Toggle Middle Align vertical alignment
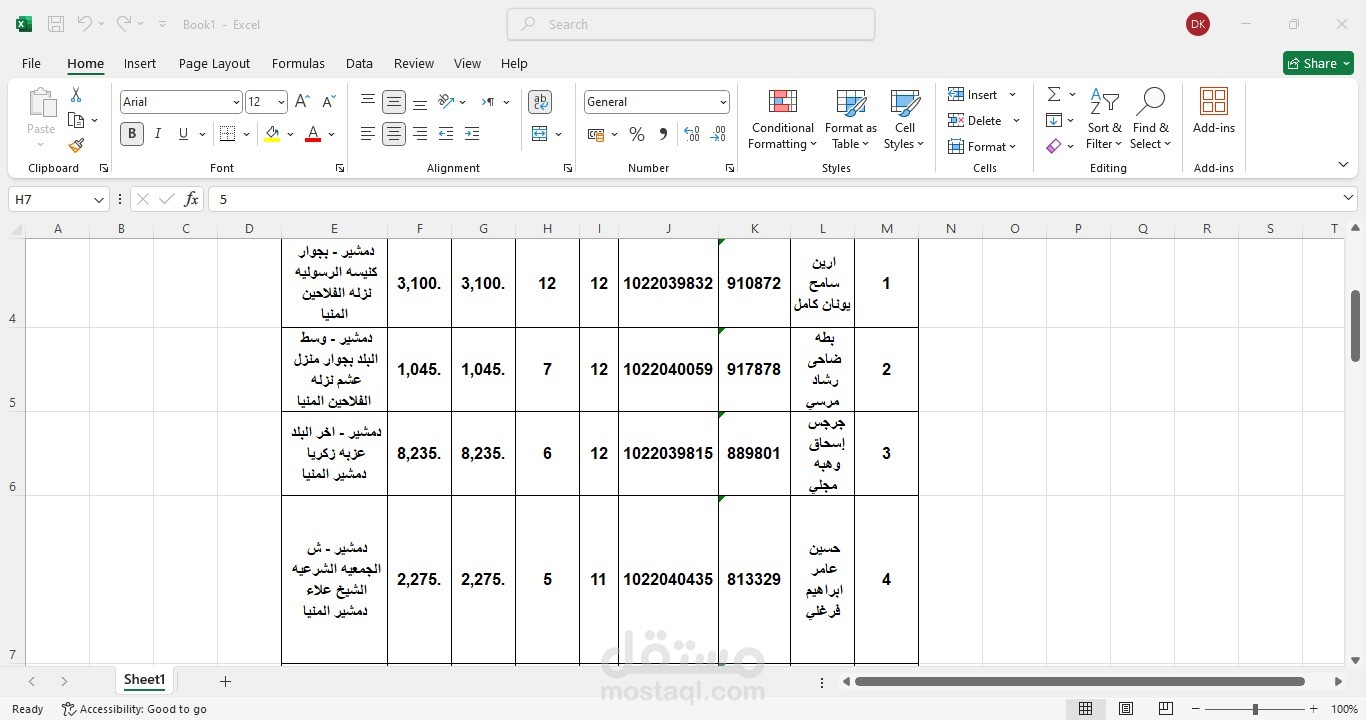Screen dimensions: 1366x720 click(394, 102)
